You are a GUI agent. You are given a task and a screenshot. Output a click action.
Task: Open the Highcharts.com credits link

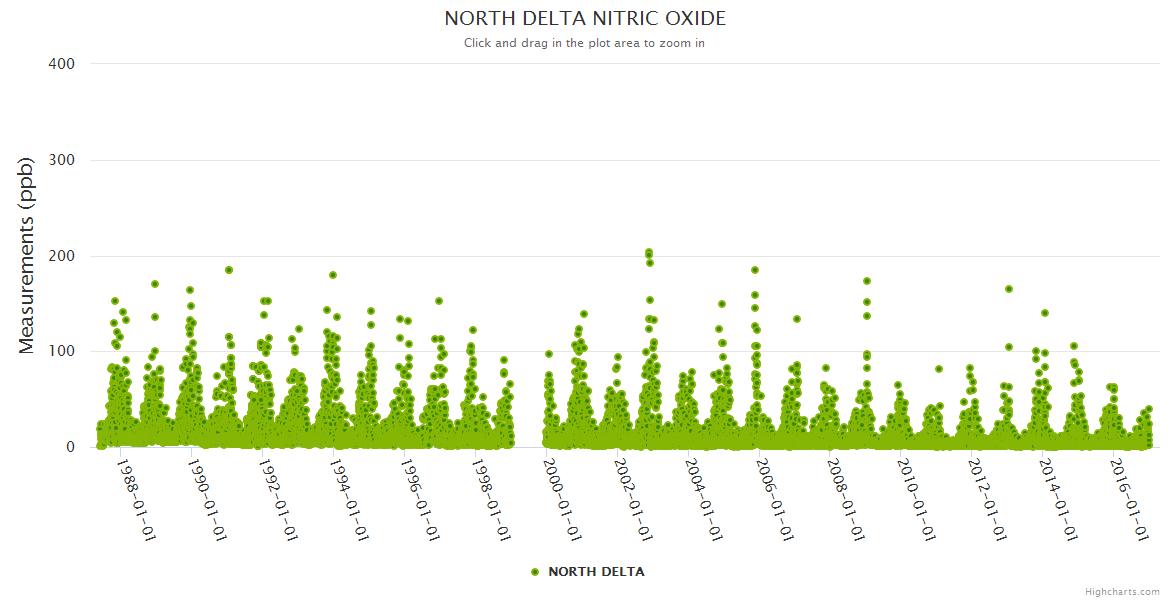(x=1122, y=592)
